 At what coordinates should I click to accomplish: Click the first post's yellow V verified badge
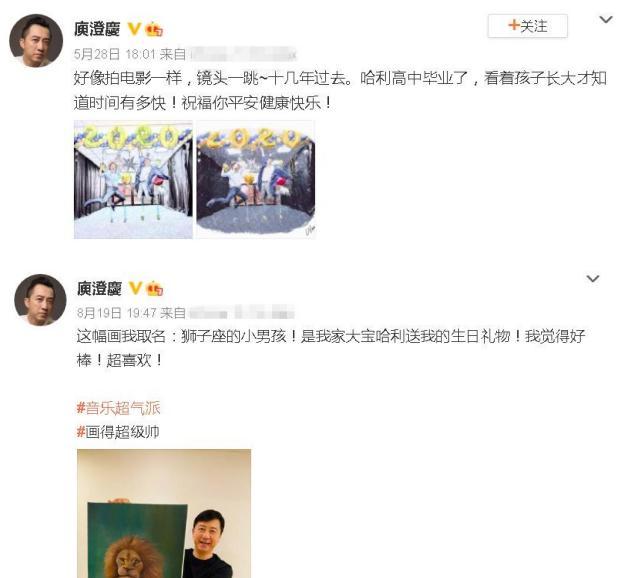click(x=135, y=29)
